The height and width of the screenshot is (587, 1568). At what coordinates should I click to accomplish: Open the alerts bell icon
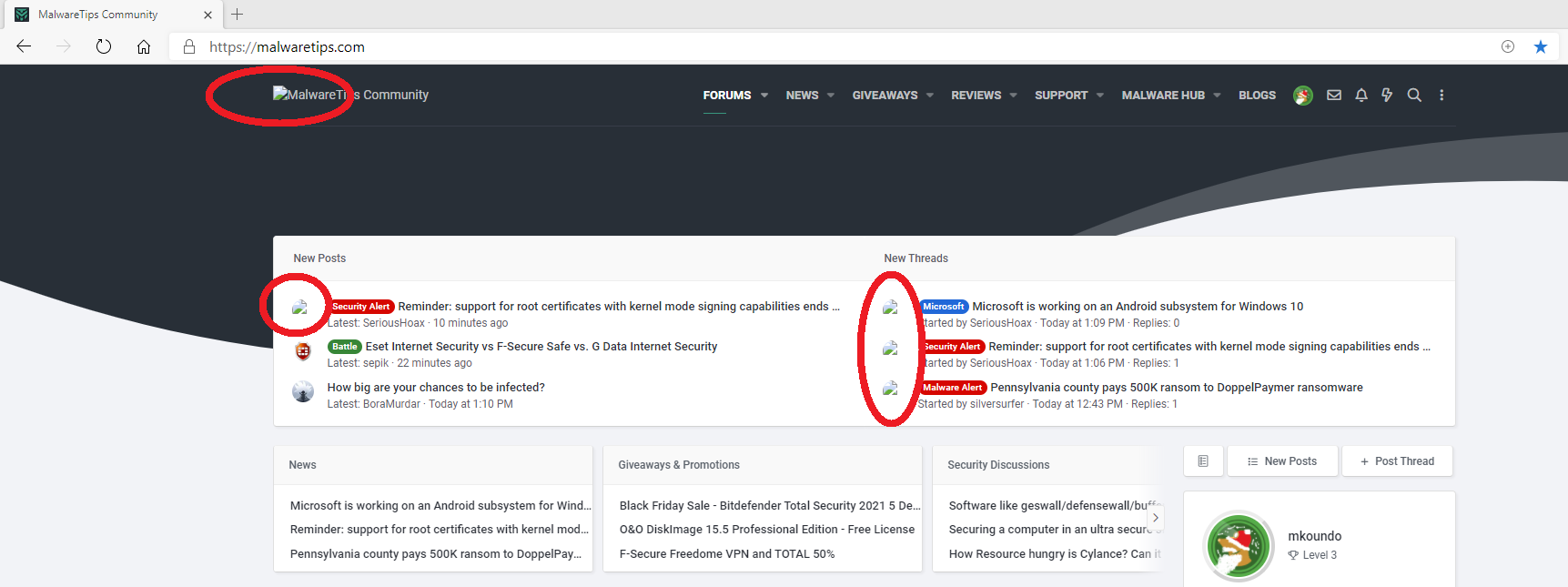[x=1361, y=95]
